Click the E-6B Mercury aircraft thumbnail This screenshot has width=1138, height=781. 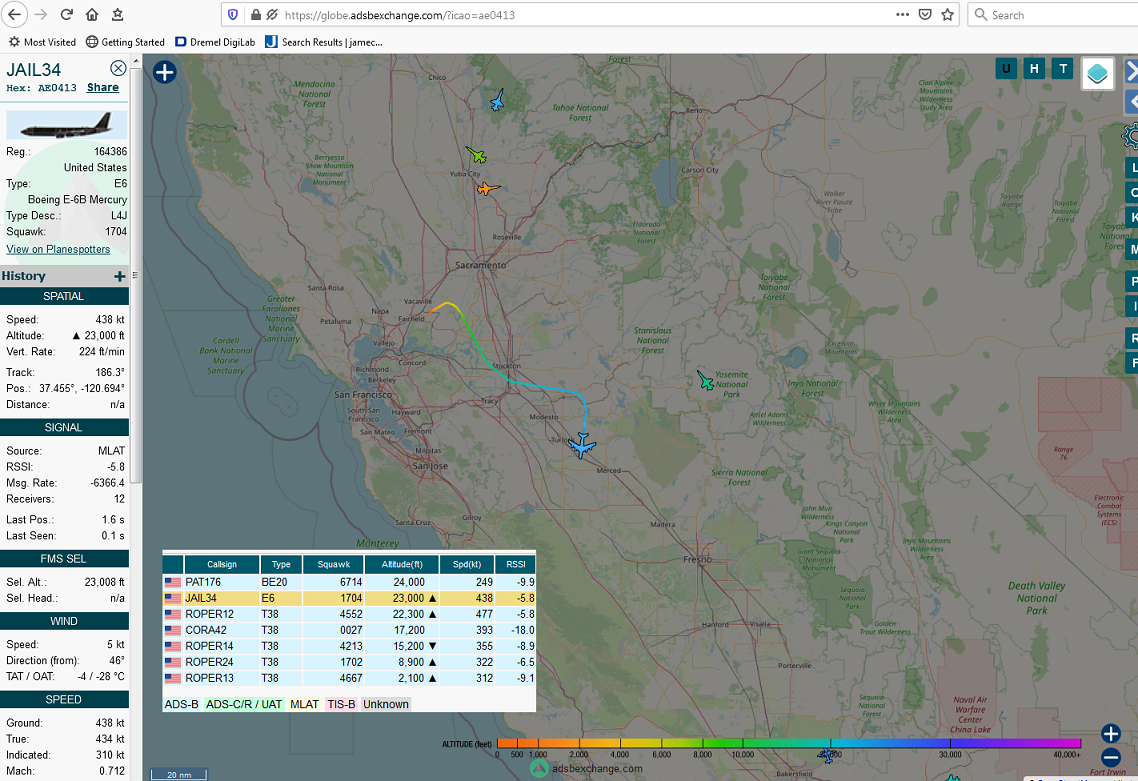click(67, 125)
